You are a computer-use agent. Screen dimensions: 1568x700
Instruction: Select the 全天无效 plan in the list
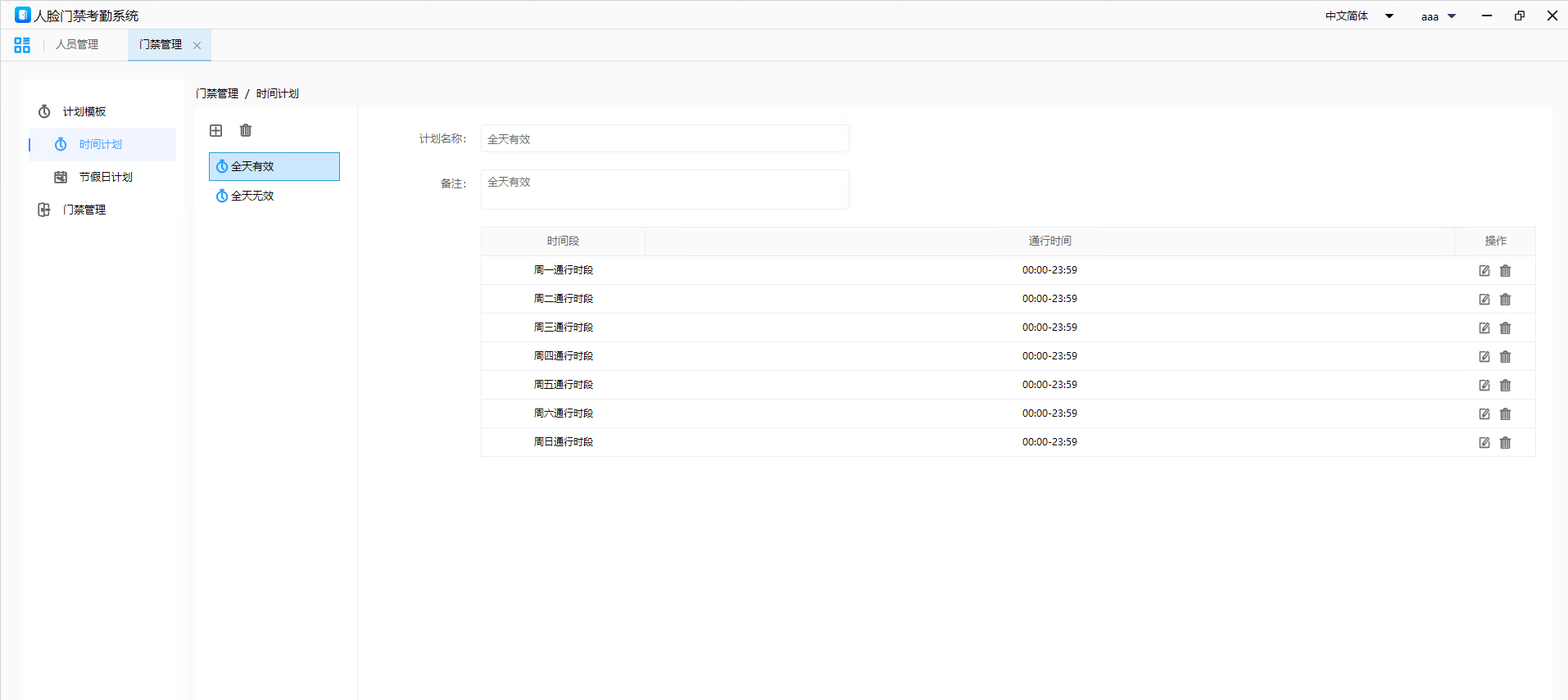(x=252, y=196)
